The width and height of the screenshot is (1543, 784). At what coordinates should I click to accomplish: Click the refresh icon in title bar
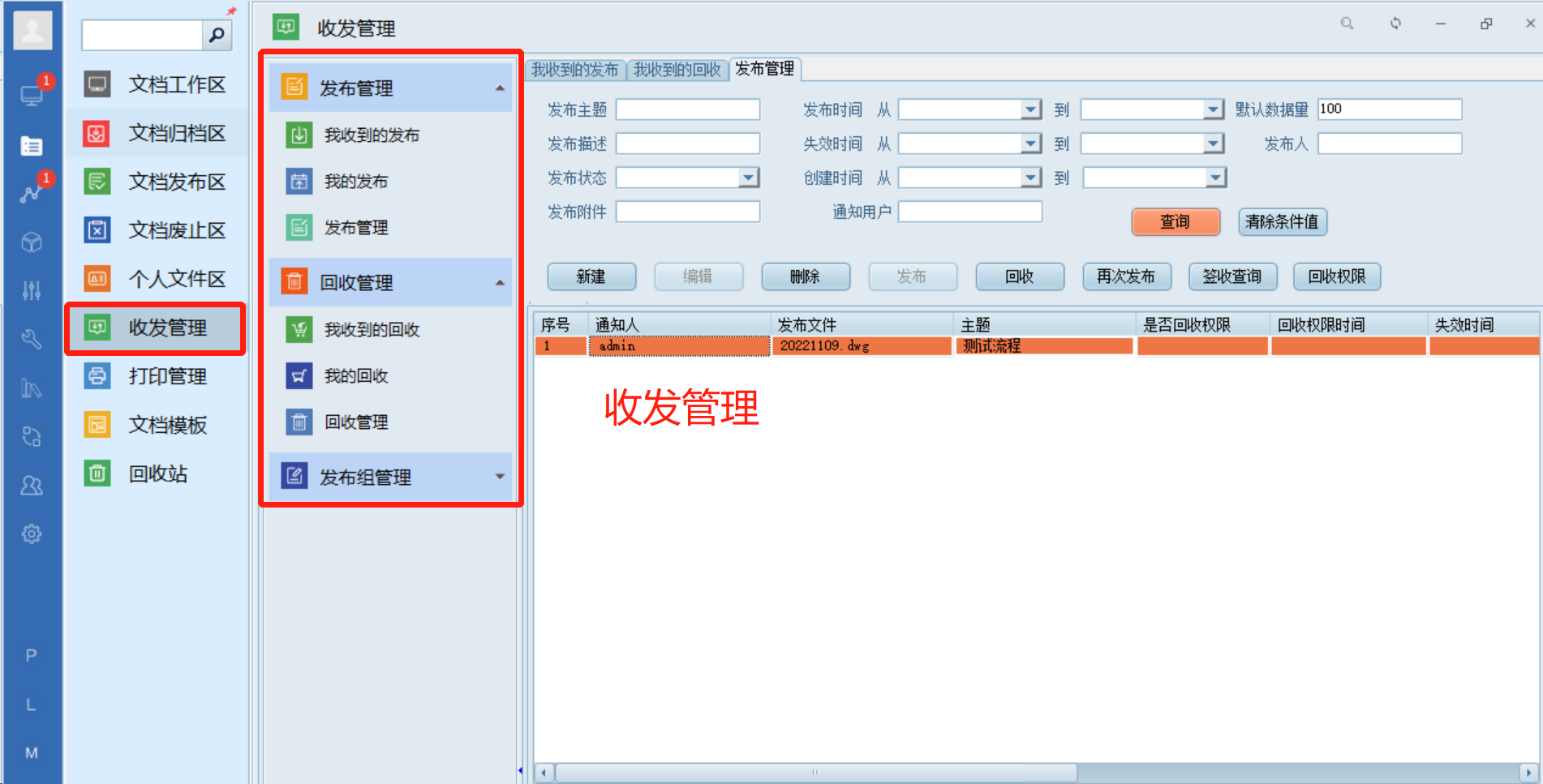point(1395,24)
